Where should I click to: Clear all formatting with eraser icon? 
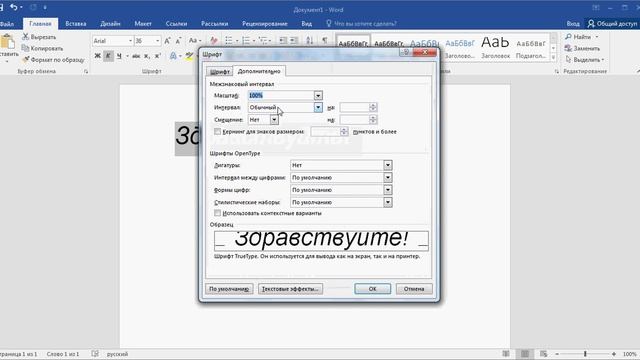click(x=213, y=40)
